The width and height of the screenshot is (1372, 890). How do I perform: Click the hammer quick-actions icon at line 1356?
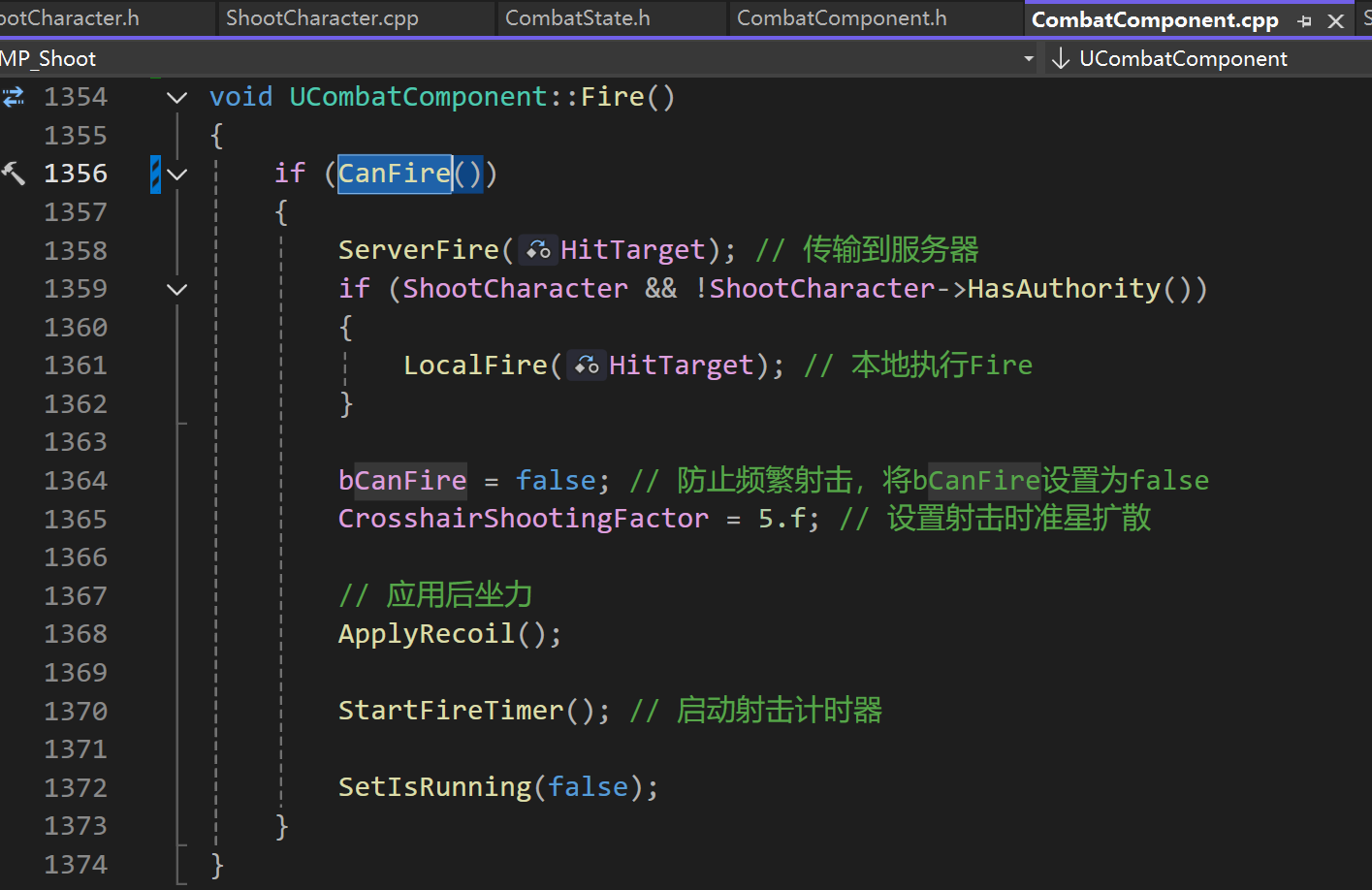(14, 174)
